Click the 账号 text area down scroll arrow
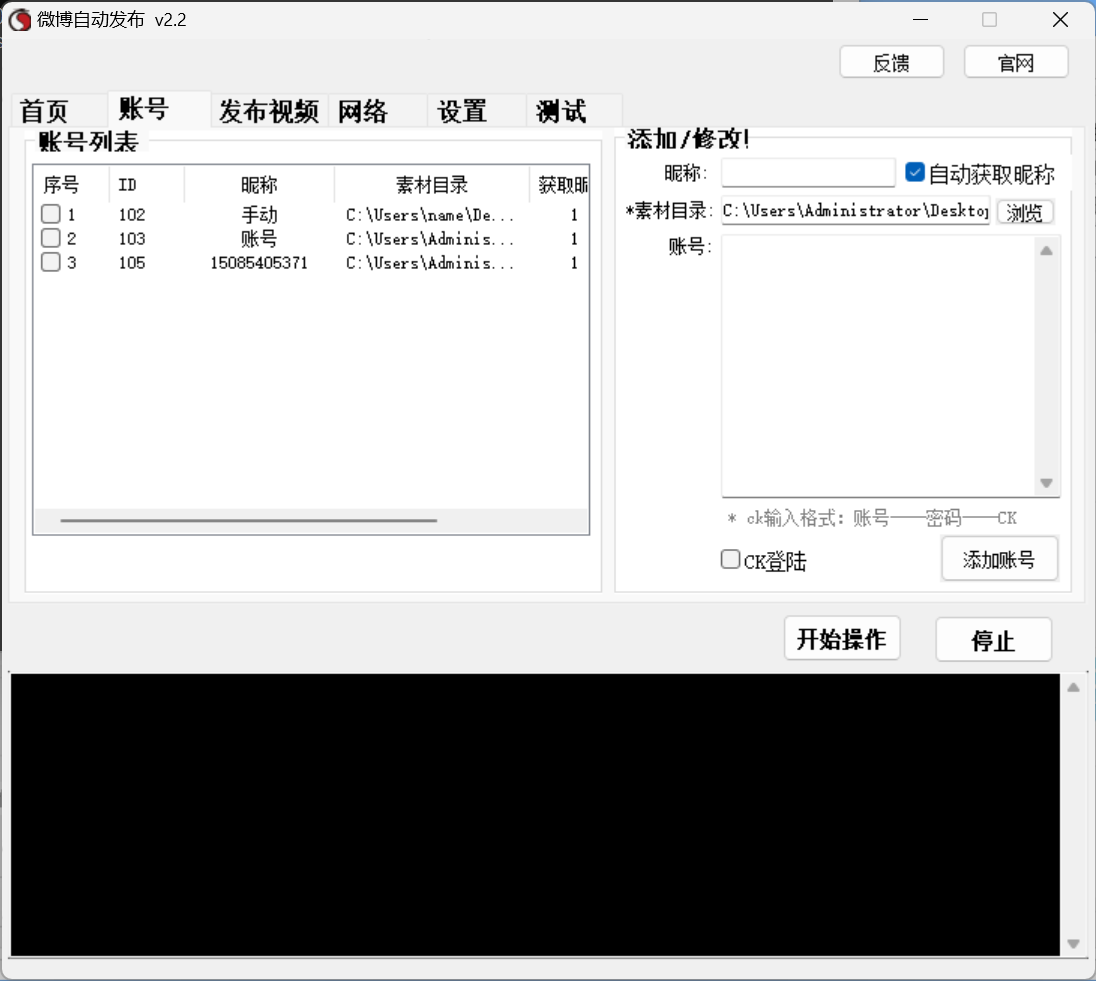The width and height of the screenshot is (1096, 981). (1046, 482)
